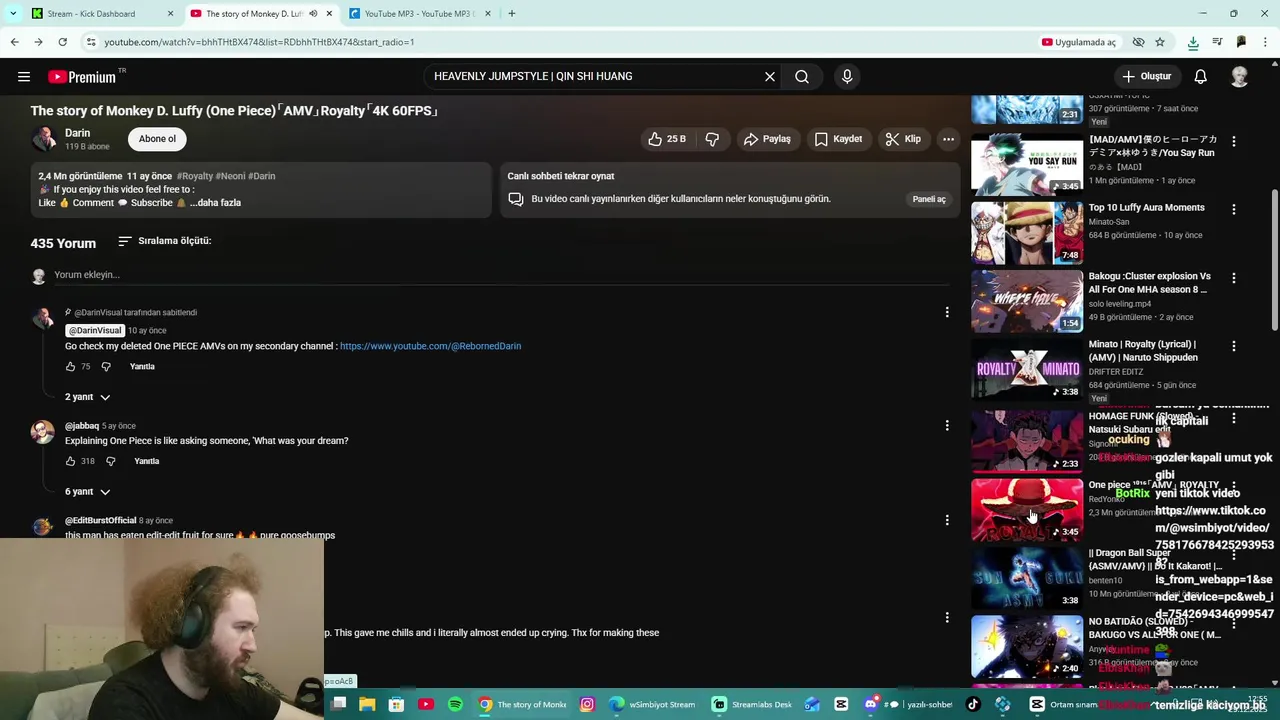The height and width of the screenshot is (720, 1280).
Task: Open Chrome media controls icon
Action: coord(1217,42)
